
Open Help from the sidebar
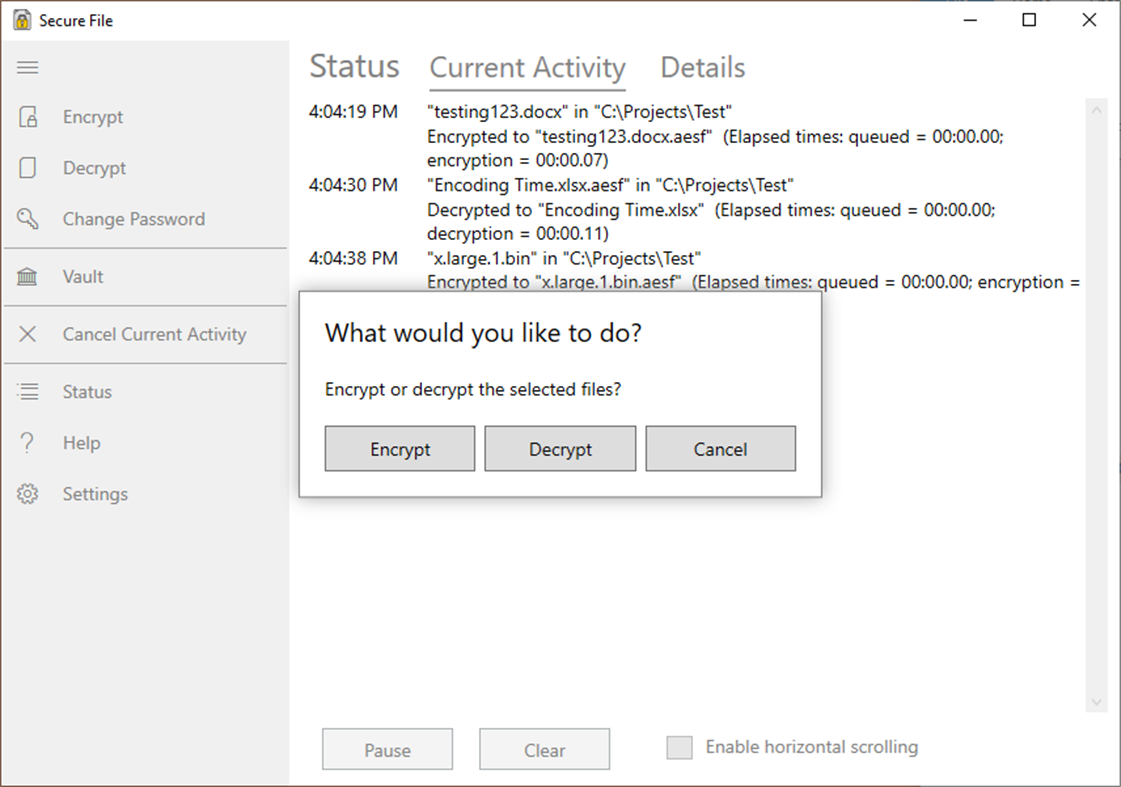point(81,443)
